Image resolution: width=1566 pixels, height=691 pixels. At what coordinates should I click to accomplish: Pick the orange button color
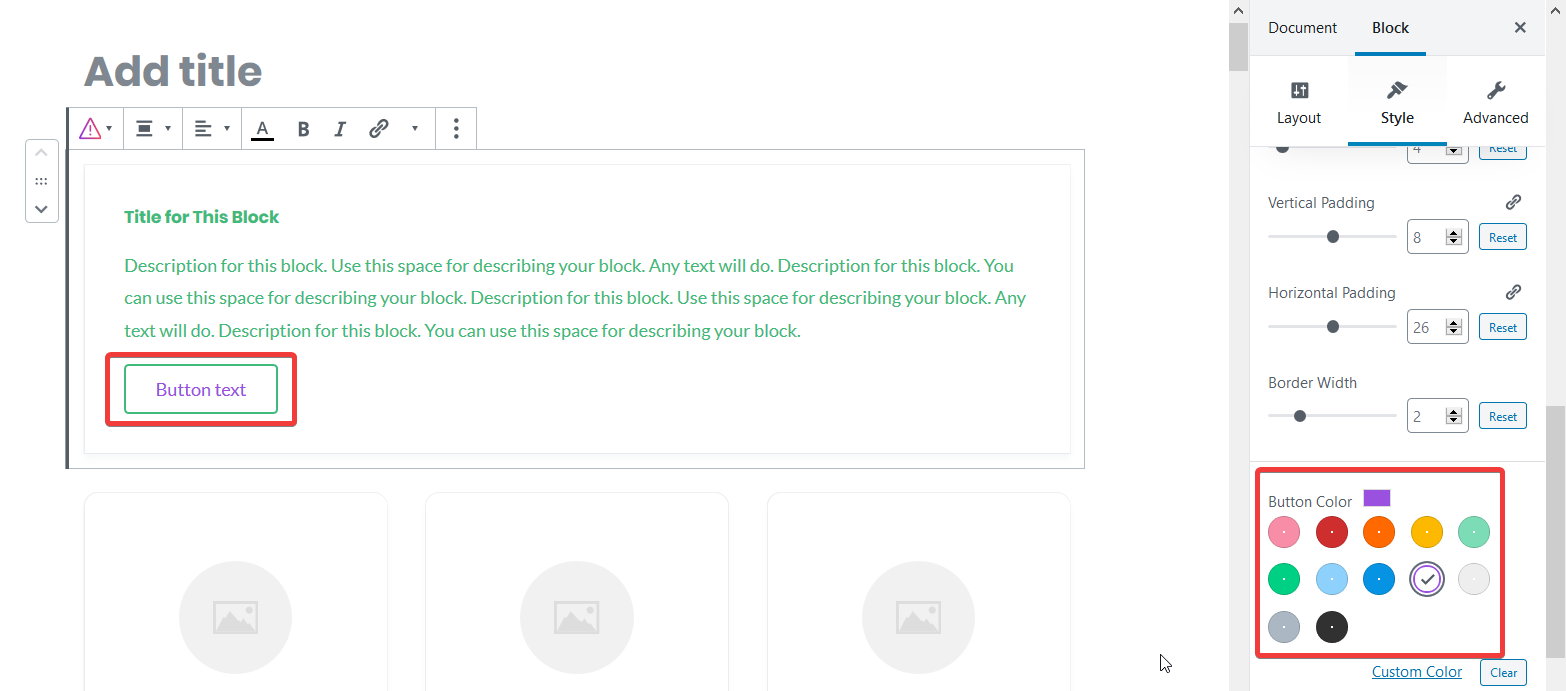(x=1379, y=532)
